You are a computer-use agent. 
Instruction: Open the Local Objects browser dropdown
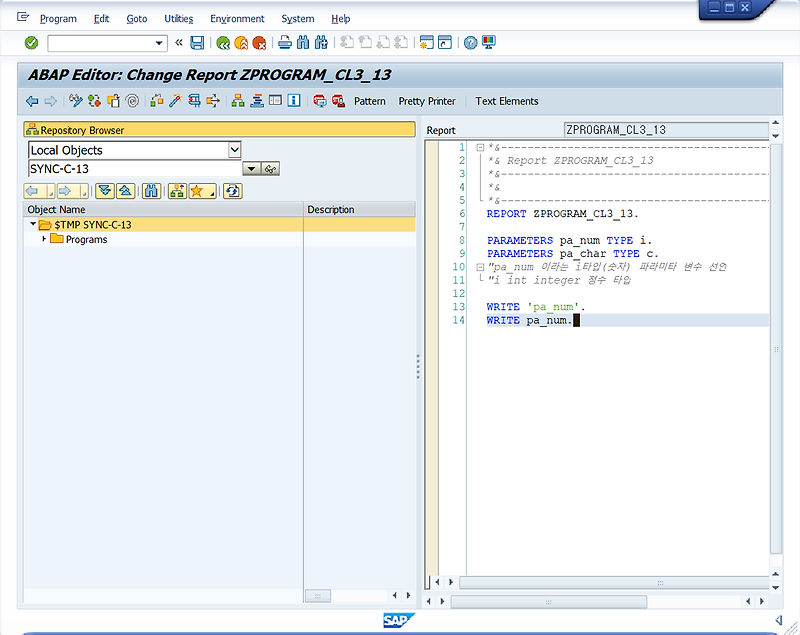234,150
